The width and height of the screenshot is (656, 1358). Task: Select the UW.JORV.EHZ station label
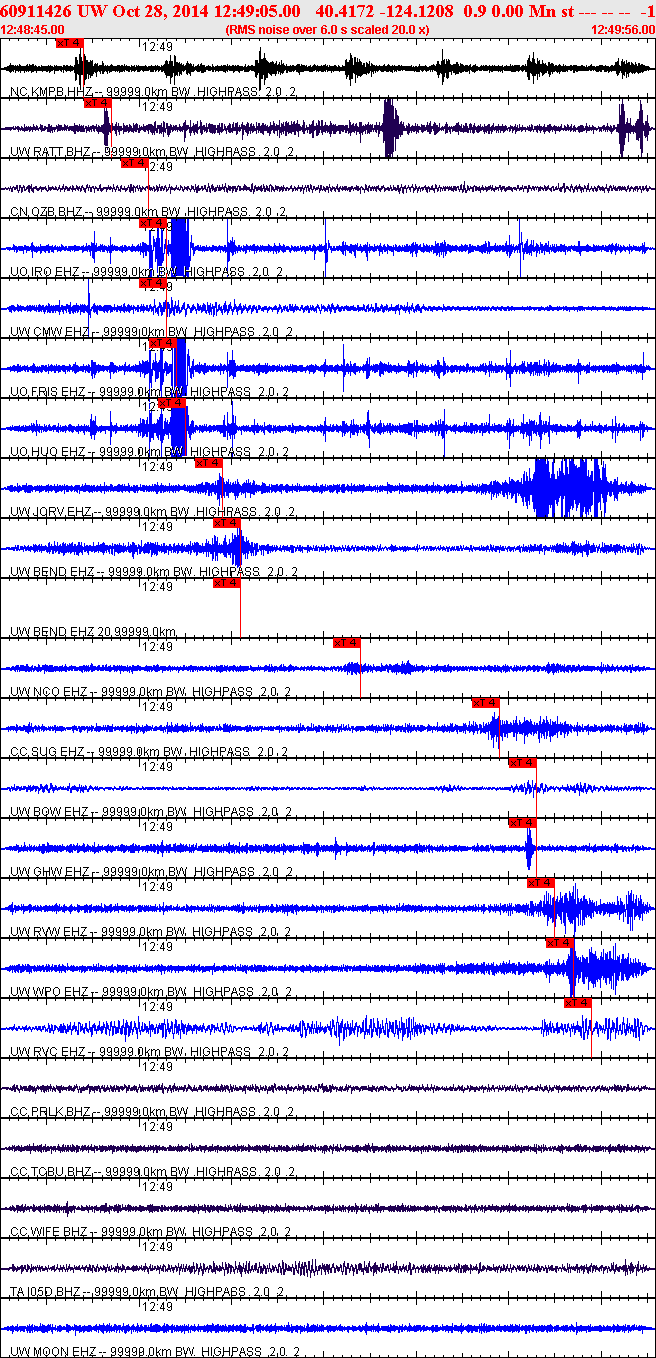point(152,512)
